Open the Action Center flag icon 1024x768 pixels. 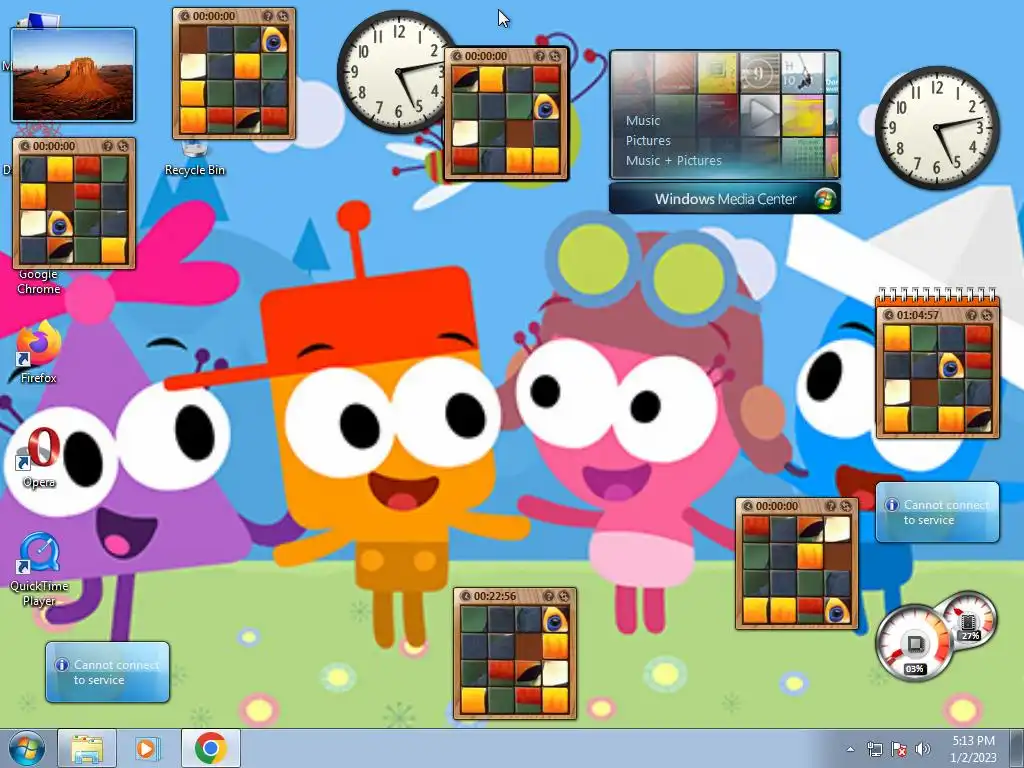[899, 750]
